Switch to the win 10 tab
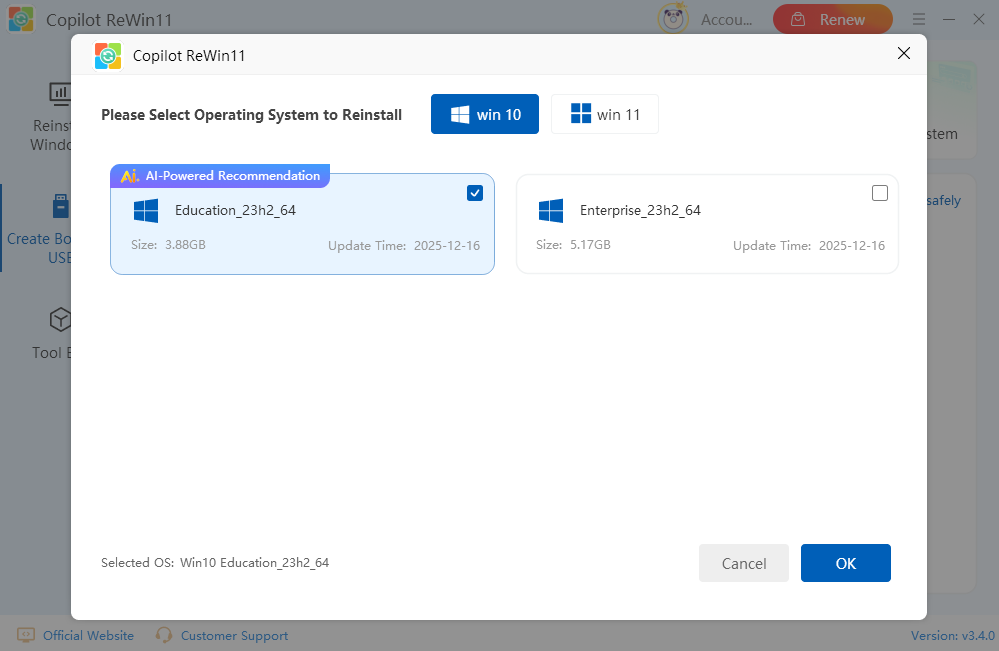 485,114
